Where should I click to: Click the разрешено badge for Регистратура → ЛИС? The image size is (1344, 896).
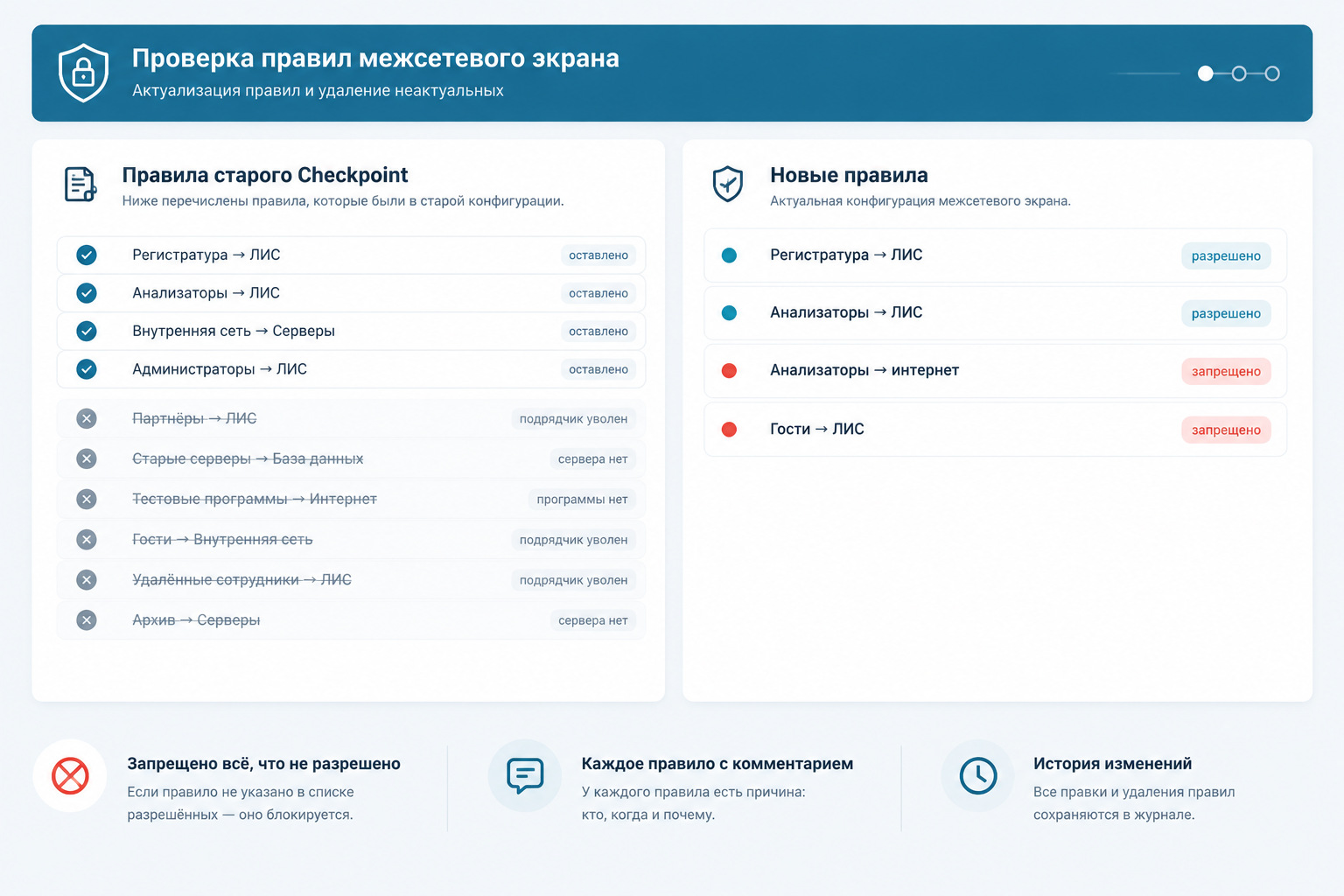1226,255
